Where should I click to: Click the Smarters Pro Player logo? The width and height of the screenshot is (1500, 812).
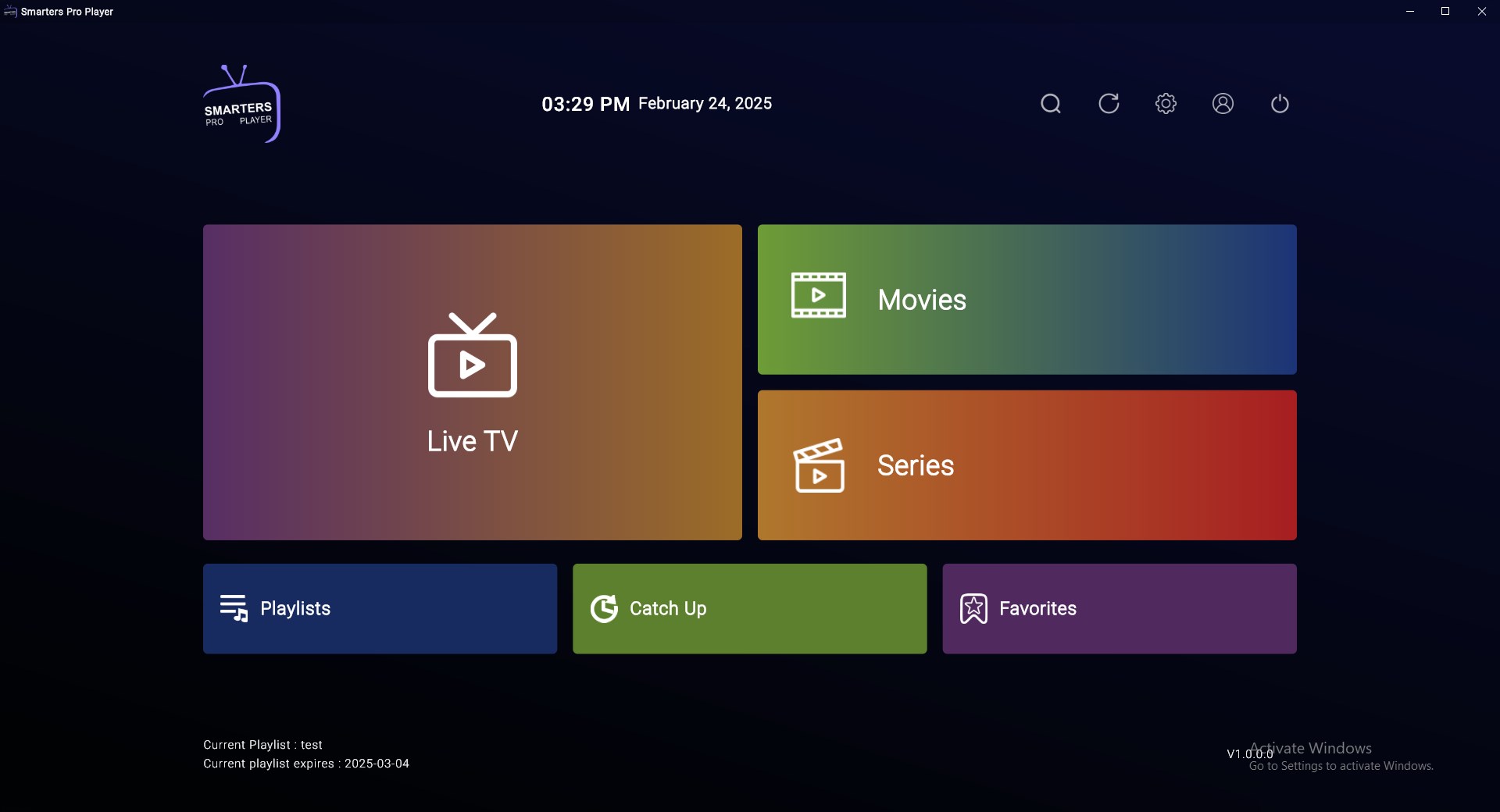coord(240,103)
